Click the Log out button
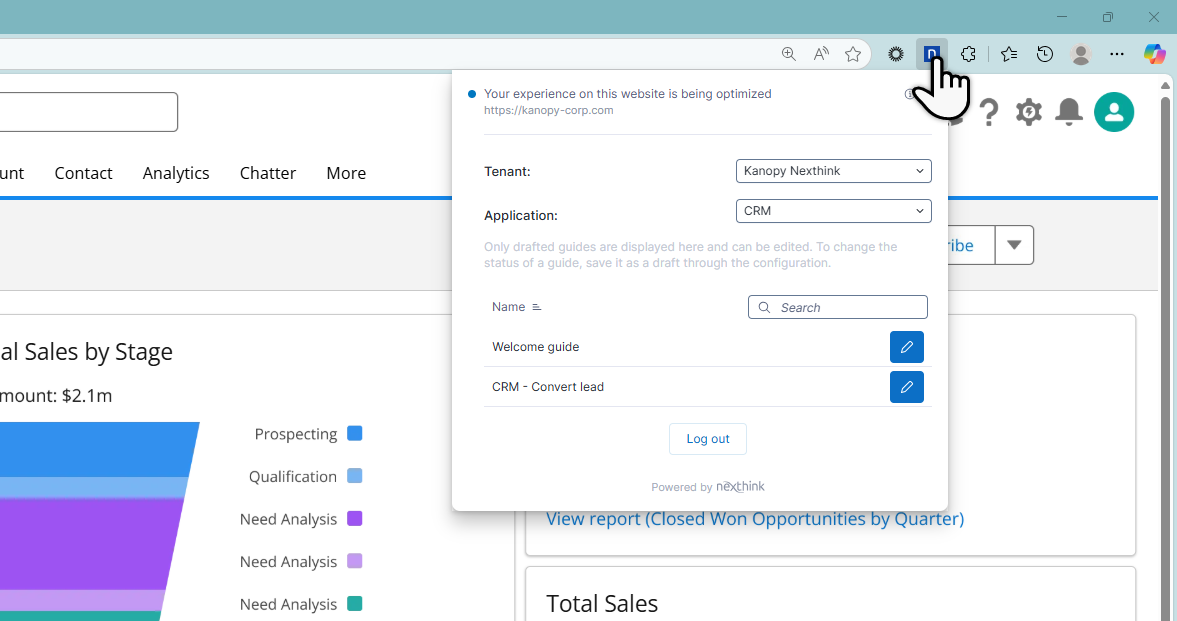Image resolution: width=1177 pixels, height=621 pixels. (707, 439)
